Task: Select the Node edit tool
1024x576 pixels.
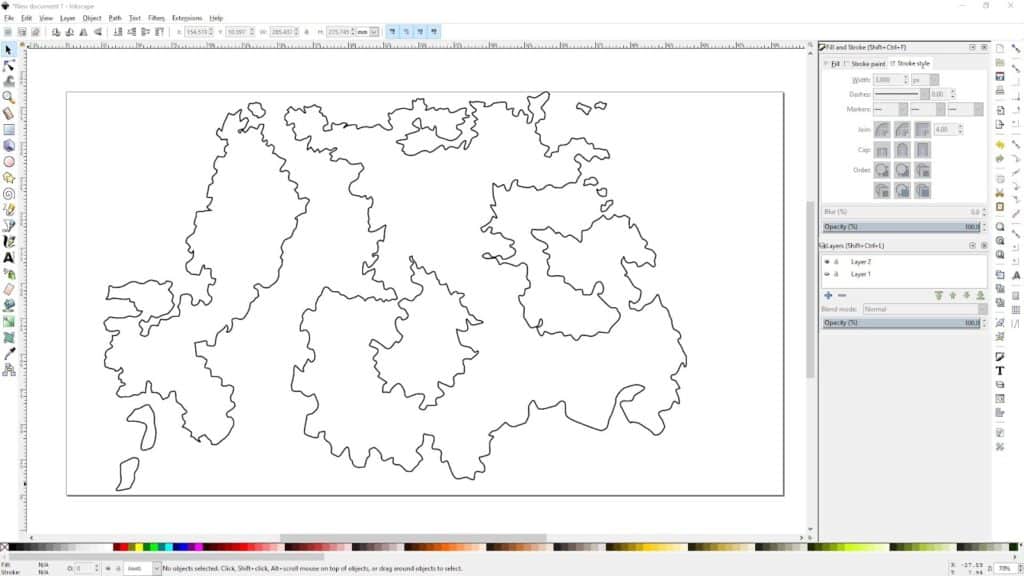Action: coord(8,66)
